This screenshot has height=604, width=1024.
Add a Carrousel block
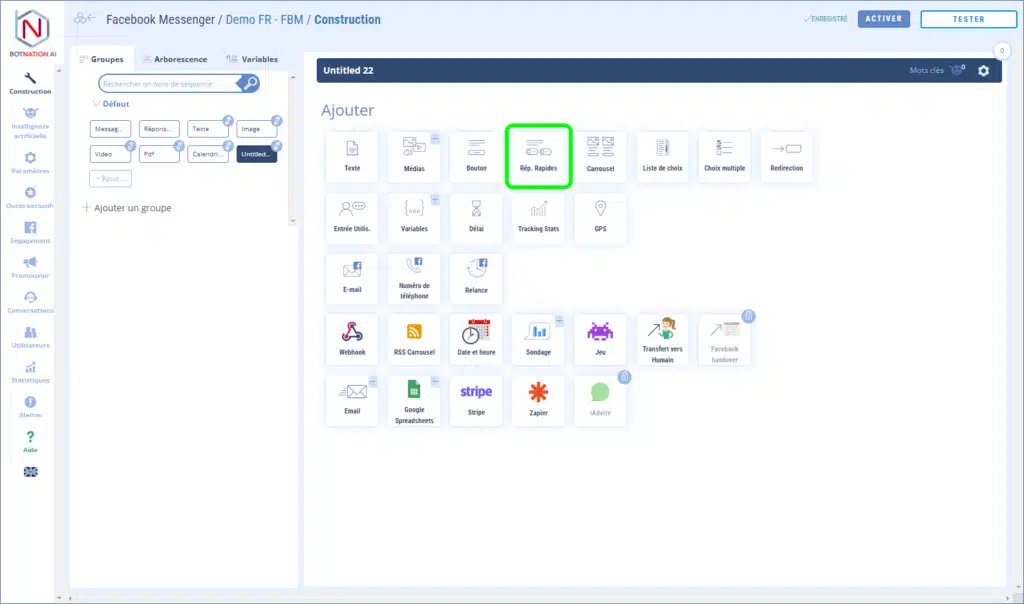pos(600,156)
